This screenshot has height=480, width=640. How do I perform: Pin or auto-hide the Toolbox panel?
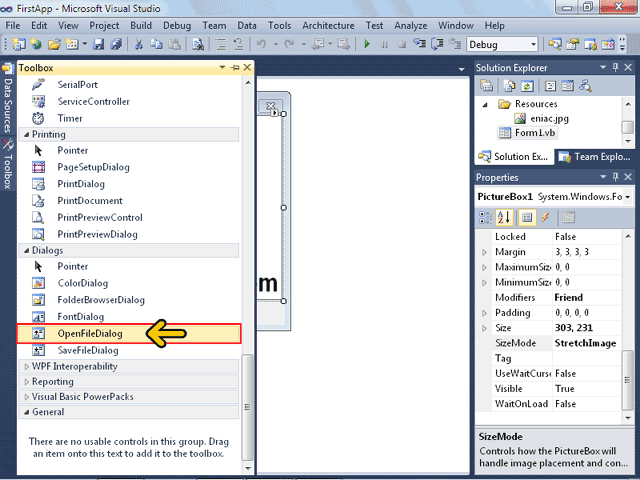[x=235, y=67]
